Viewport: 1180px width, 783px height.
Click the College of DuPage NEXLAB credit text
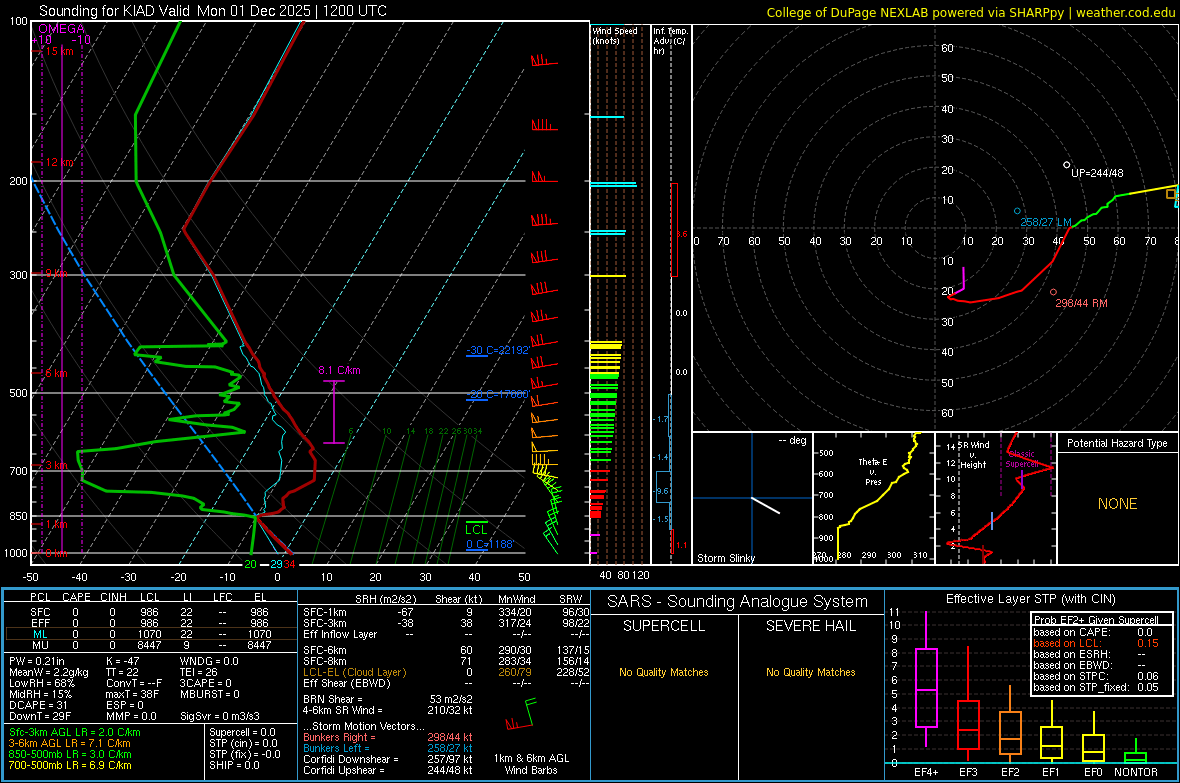pos(970,12)
